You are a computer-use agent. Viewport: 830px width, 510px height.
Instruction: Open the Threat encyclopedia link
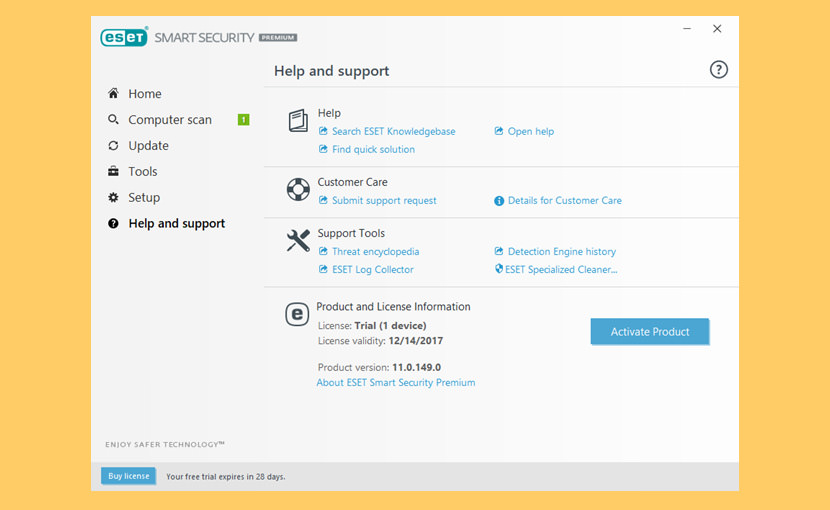[375, 252]
